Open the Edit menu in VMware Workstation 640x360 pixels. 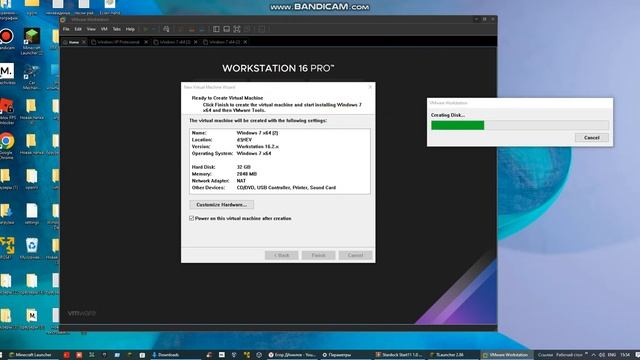78,29
